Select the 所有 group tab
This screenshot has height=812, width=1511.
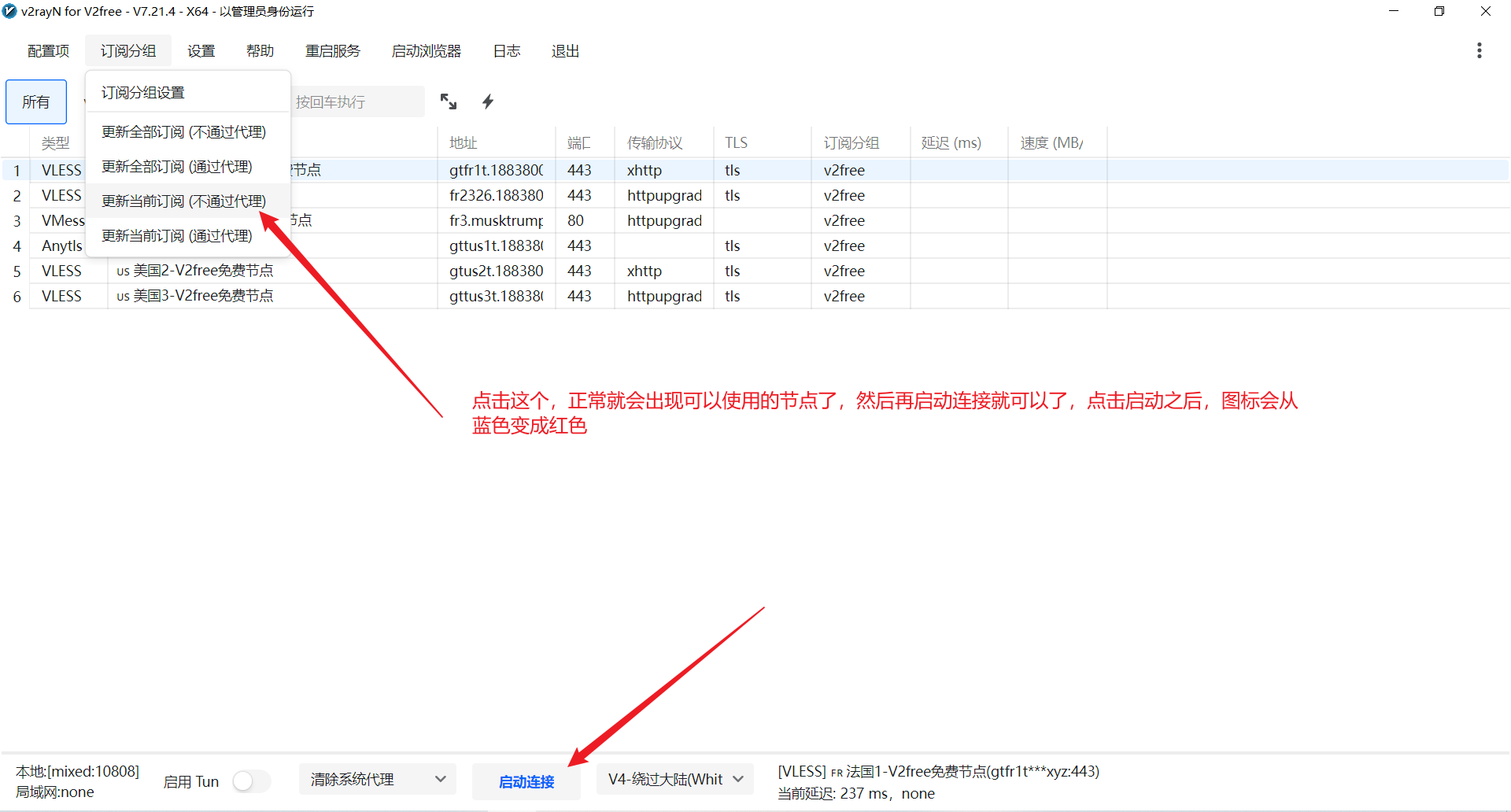pos(36,101)
